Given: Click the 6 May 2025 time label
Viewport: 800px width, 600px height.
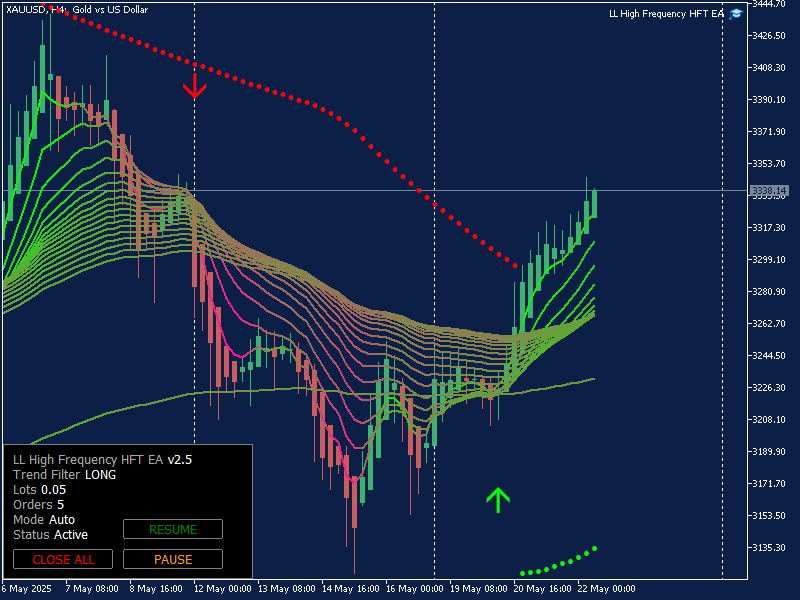Looking at the screenshot, I should click(27, 589).
